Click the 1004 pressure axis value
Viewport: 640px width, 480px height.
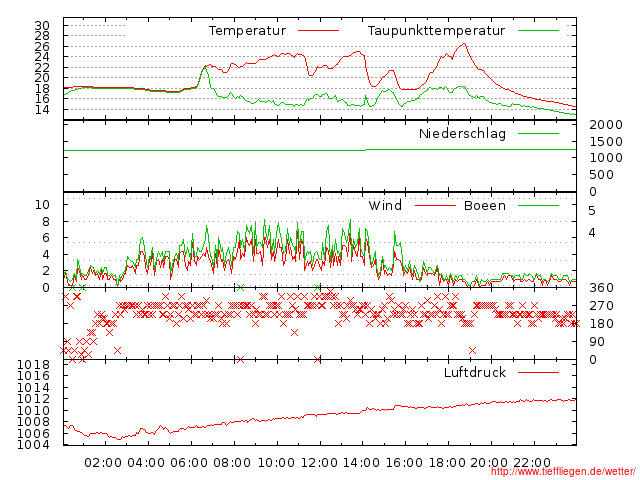(x=33, y=444)
